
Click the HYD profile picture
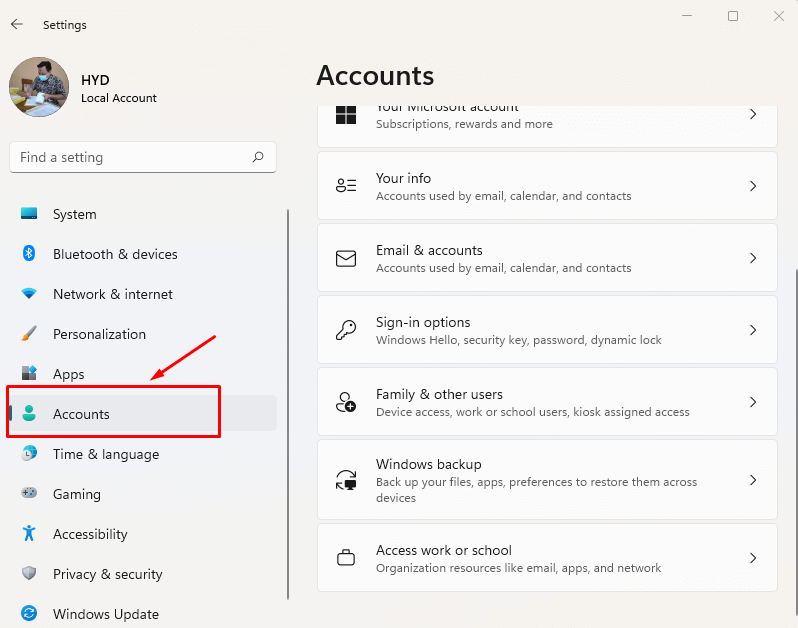tap(38, 87)
